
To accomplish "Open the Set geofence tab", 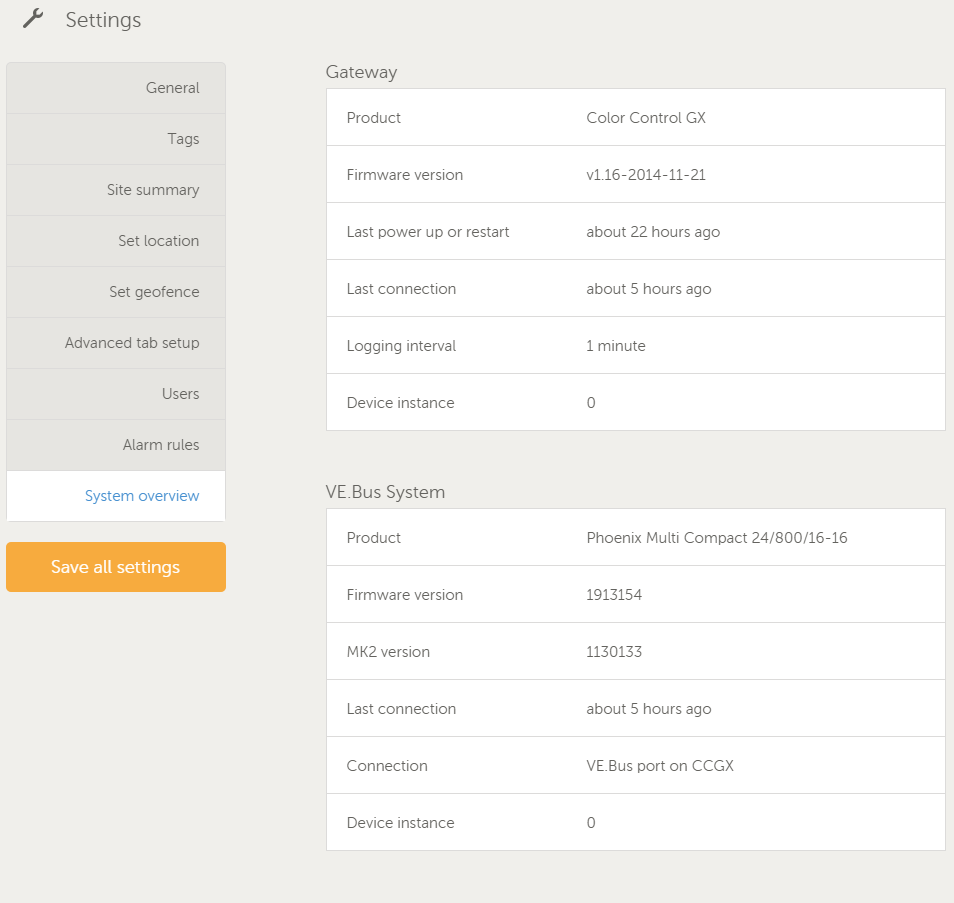I will [116, 292].
